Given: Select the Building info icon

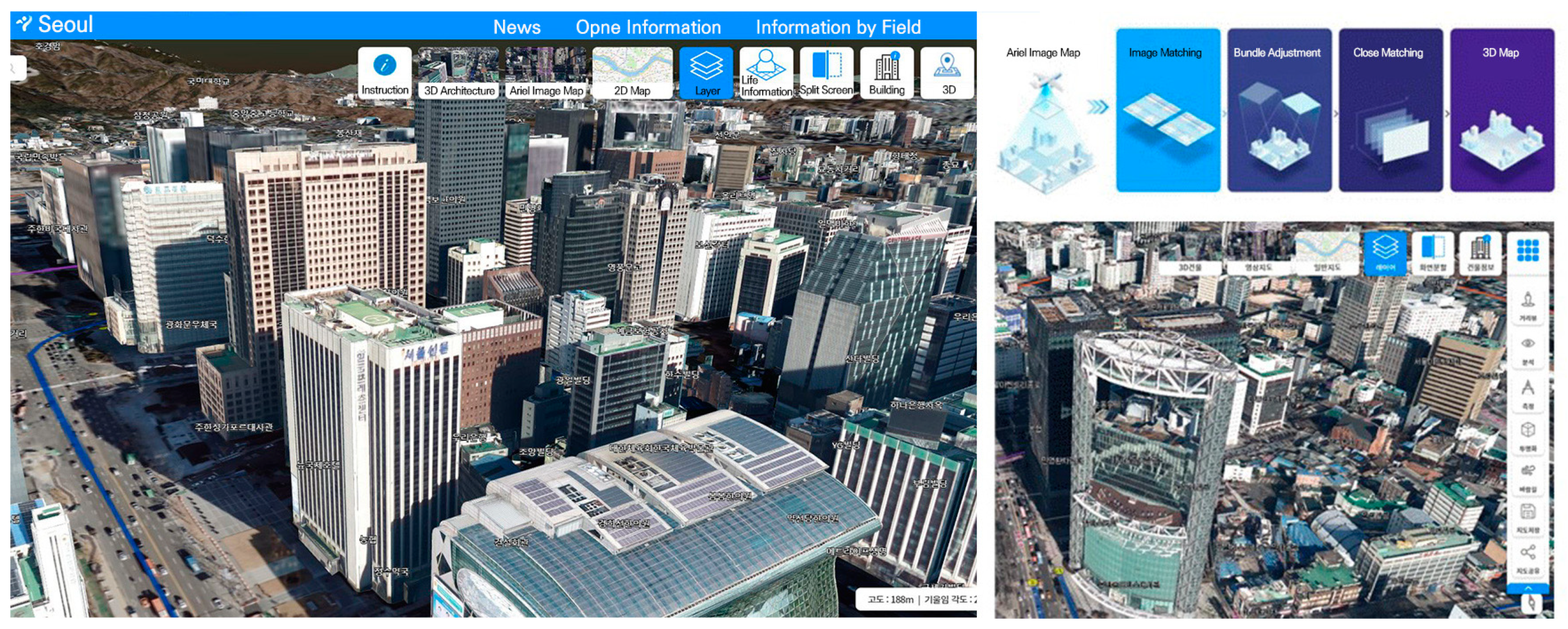Looking at the screenshot, I should pyautogui.click(x=886, y=67).
